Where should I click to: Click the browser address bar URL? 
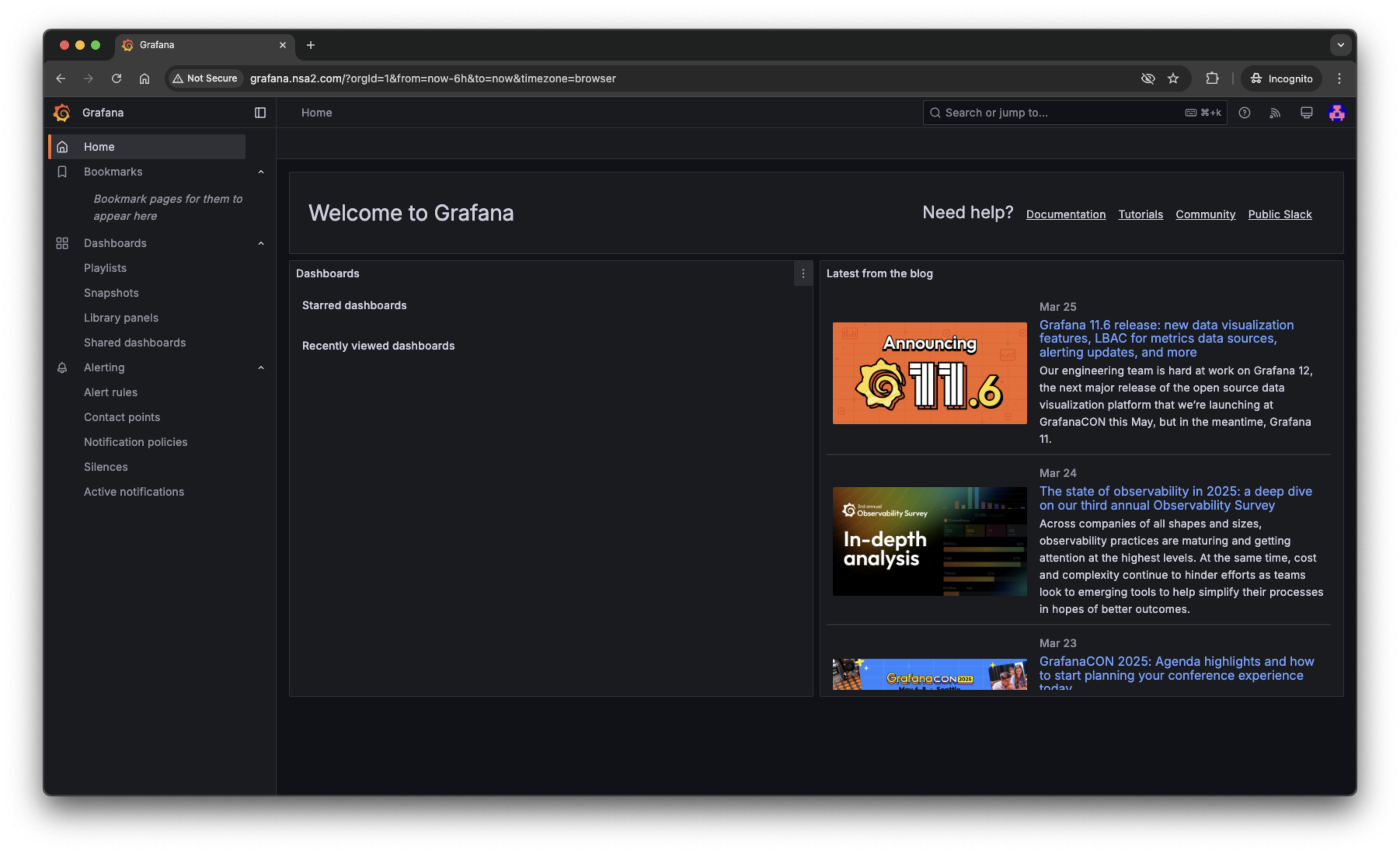click(433, 78)
